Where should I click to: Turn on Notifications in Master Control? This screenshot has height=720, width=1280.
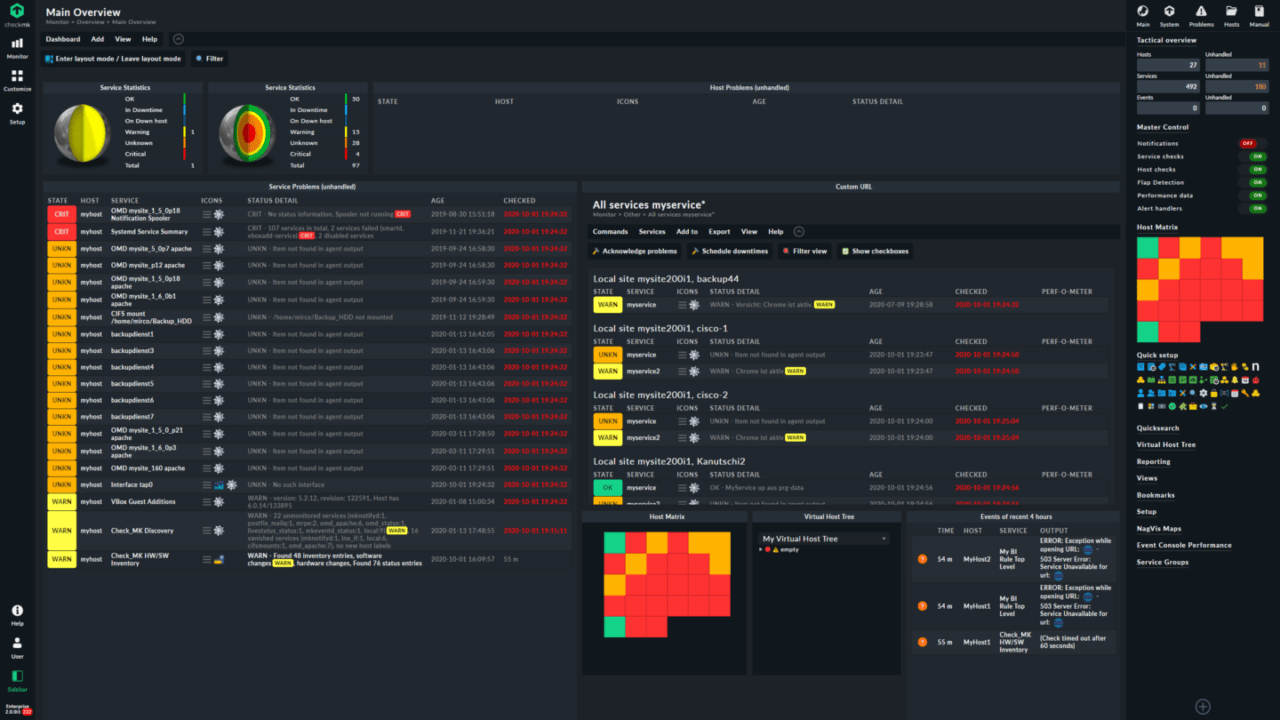pyautogui.click(x=1253, y=144)
